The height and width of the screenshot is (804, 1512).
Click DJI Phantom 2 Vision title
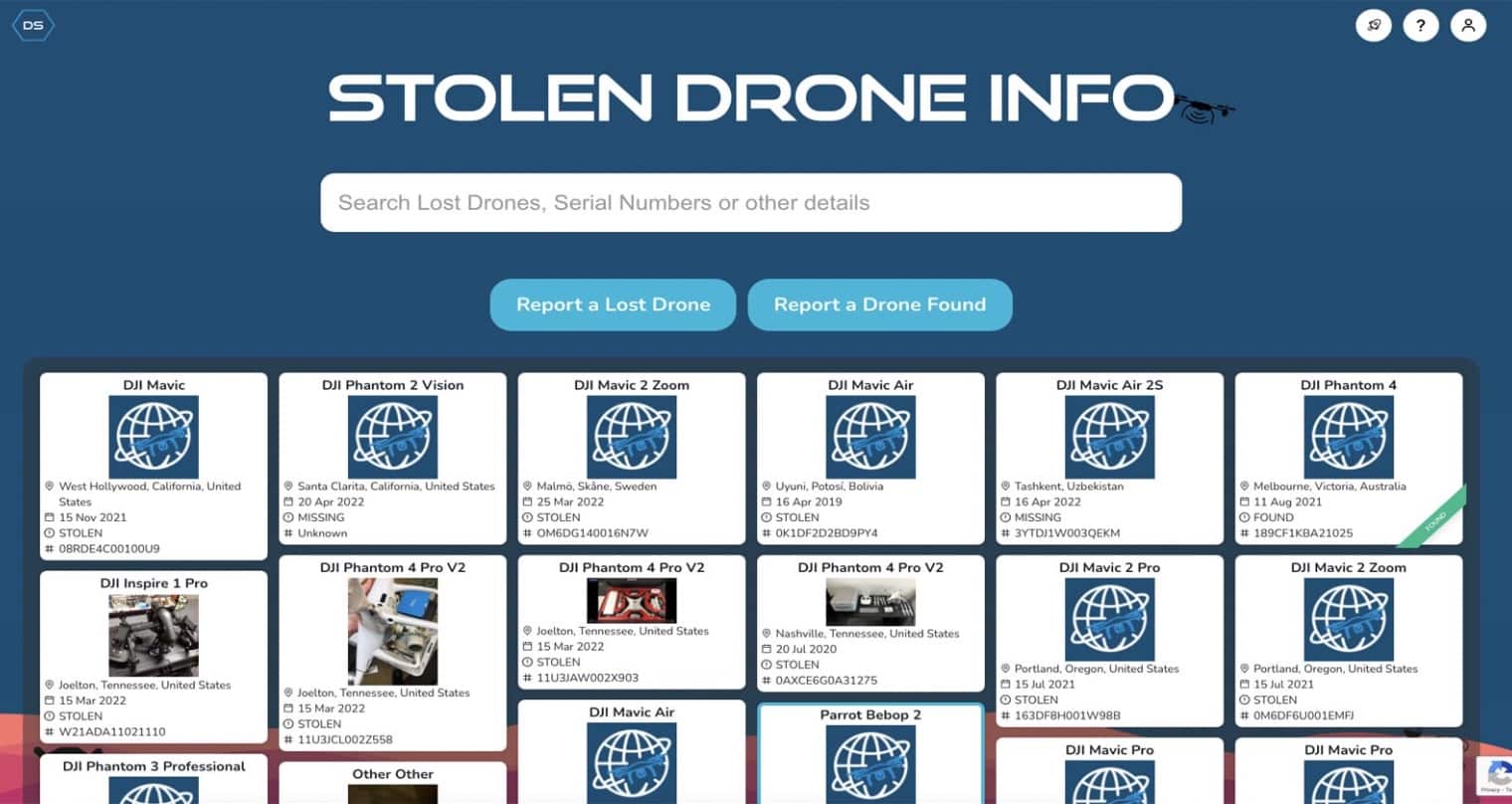[393, 385]
